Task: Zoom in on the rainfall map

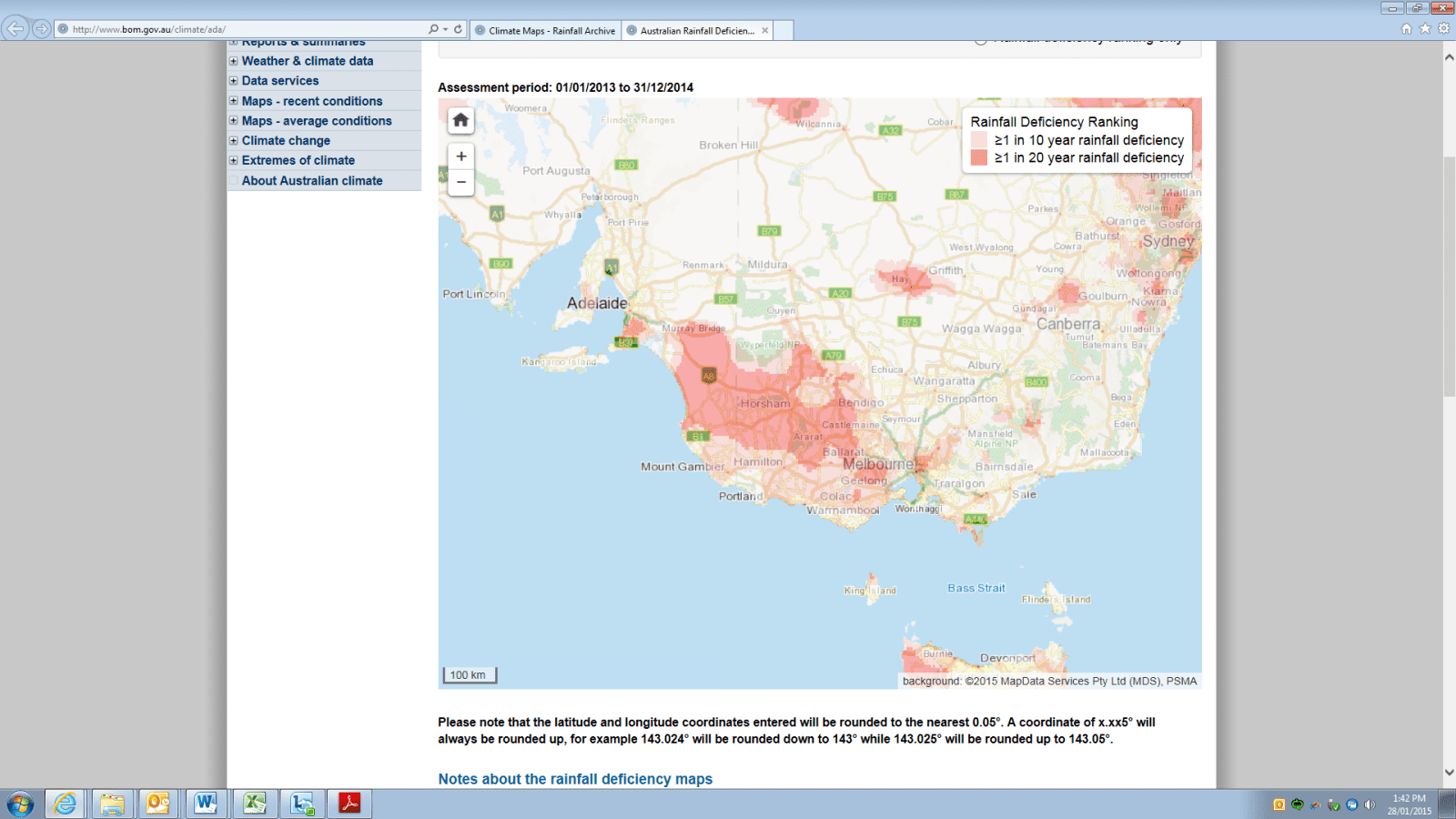Action: coord(461,157)
